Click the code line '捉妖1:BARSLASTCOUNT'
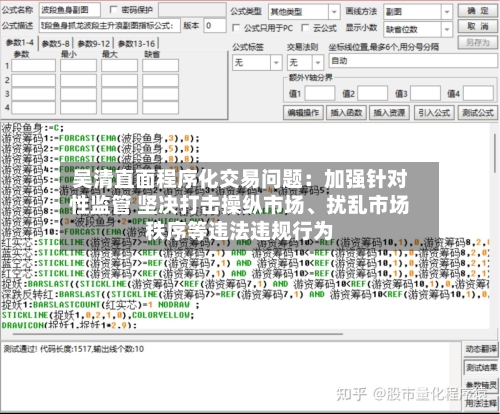Screen dimensions: 500x414 click(x=100, y=305)
